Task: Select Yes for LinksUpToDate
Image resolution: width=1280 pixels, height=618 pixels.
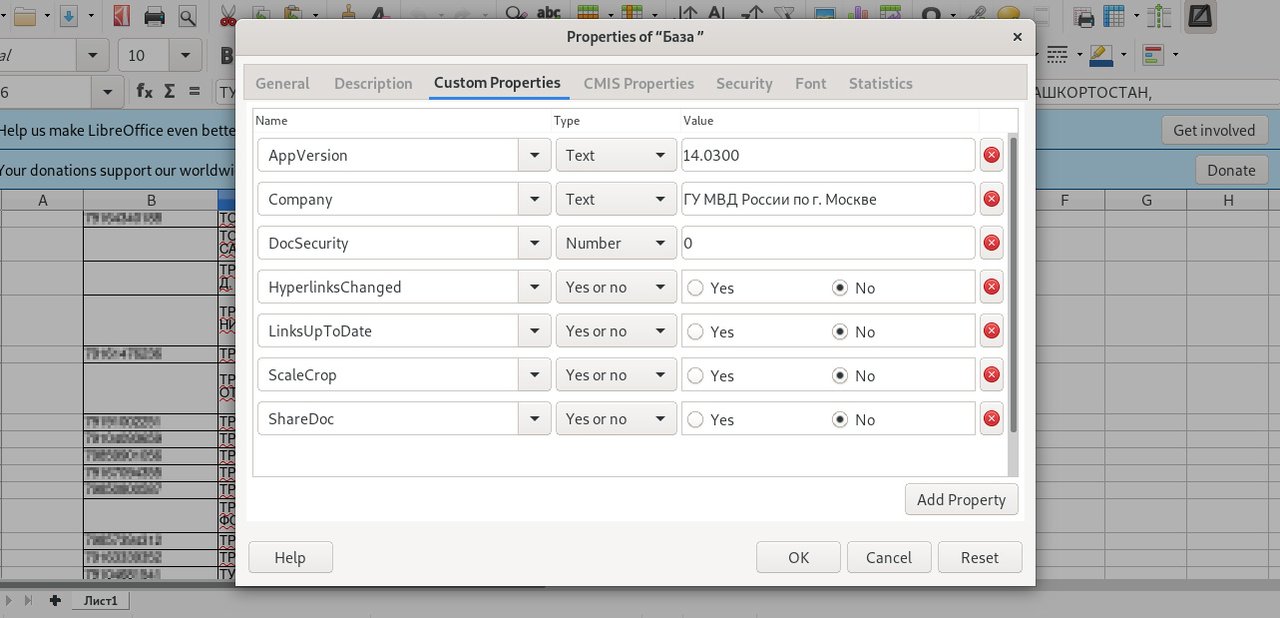Action: pyautogui.click(x=696, y=332)
